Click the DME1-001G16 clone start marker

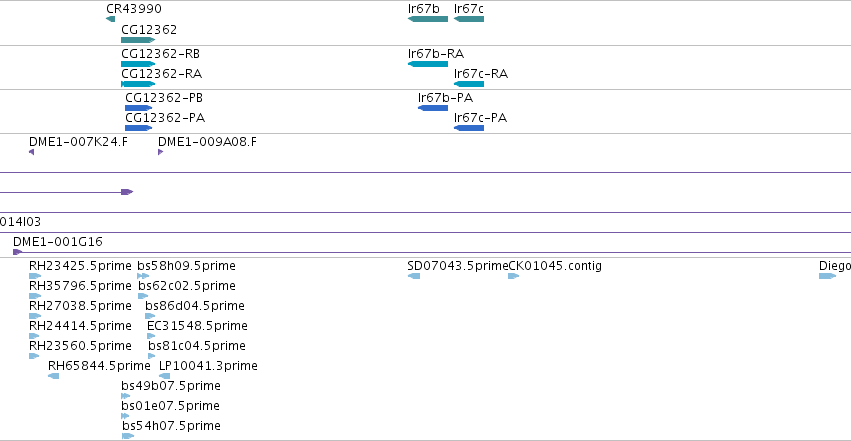(x=17, y=252)
